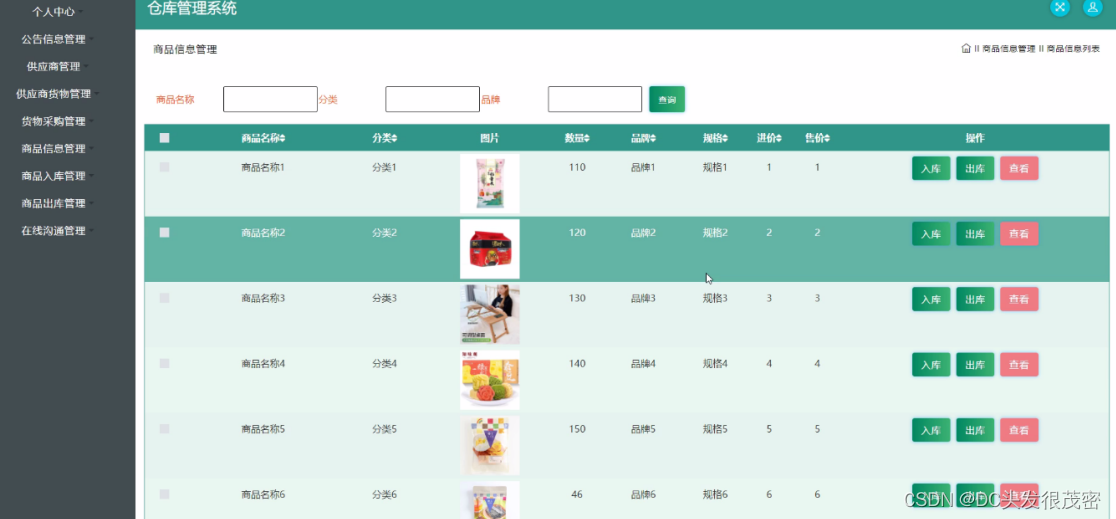The height and width of the screenshot is (519, 1116).
Task: Check the box for 商品名称6 row
Action: point(164,494)
